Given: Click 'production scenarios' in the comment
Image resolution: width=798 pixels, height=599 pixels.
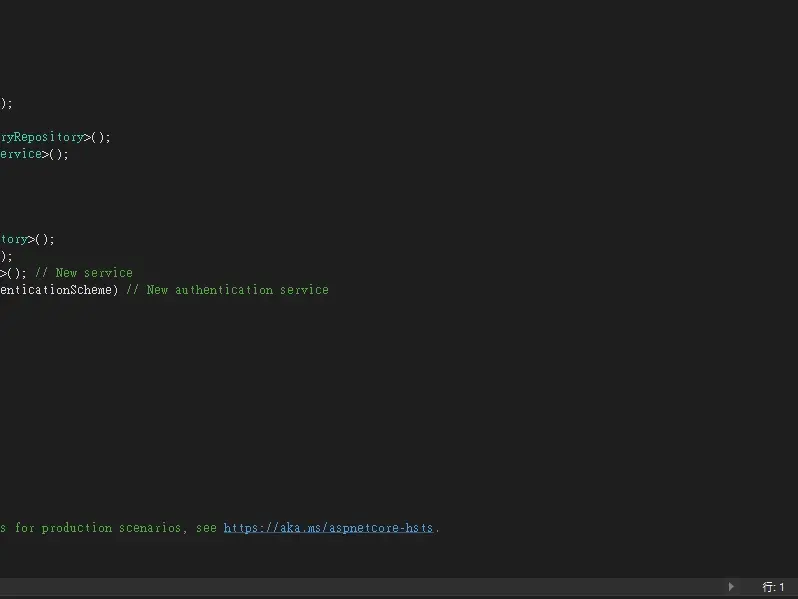Looking at the screenshot, I should tap(111, 528).
